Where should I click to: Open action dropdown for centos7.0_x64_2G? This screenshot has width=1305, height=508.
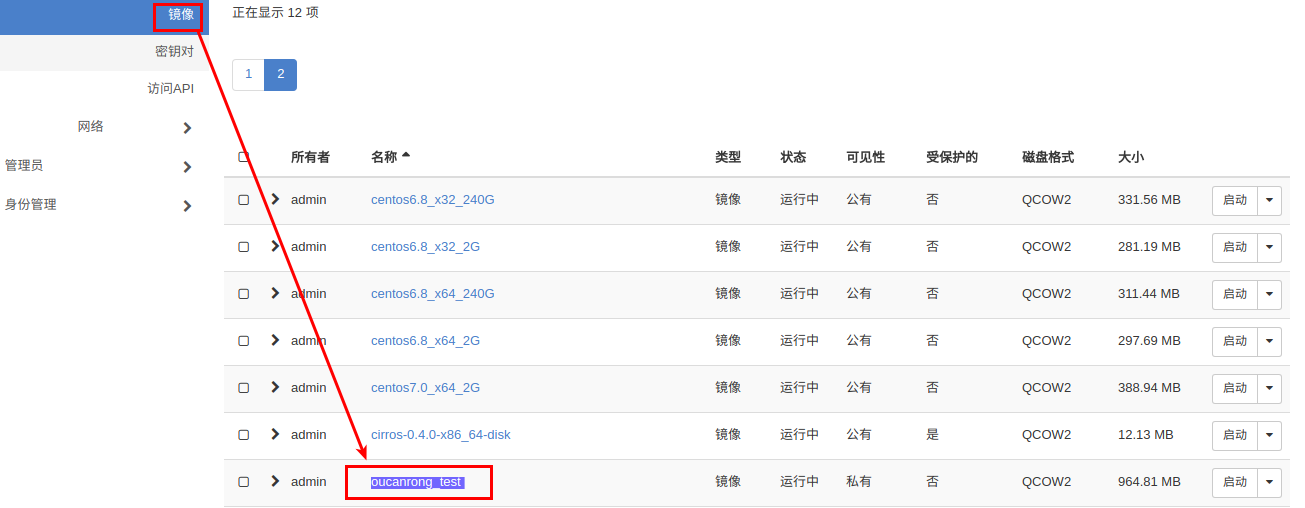tap(1269, 388)
